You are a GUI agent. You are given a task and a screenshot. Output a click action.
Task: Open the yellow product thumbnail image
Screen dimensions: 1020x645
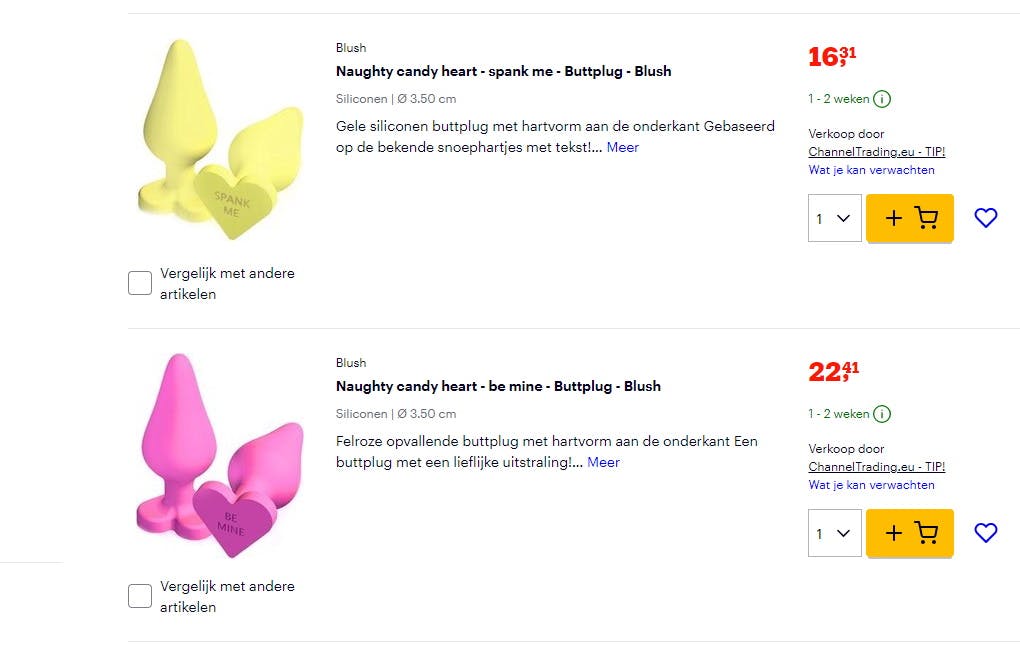tap(220, 140)
